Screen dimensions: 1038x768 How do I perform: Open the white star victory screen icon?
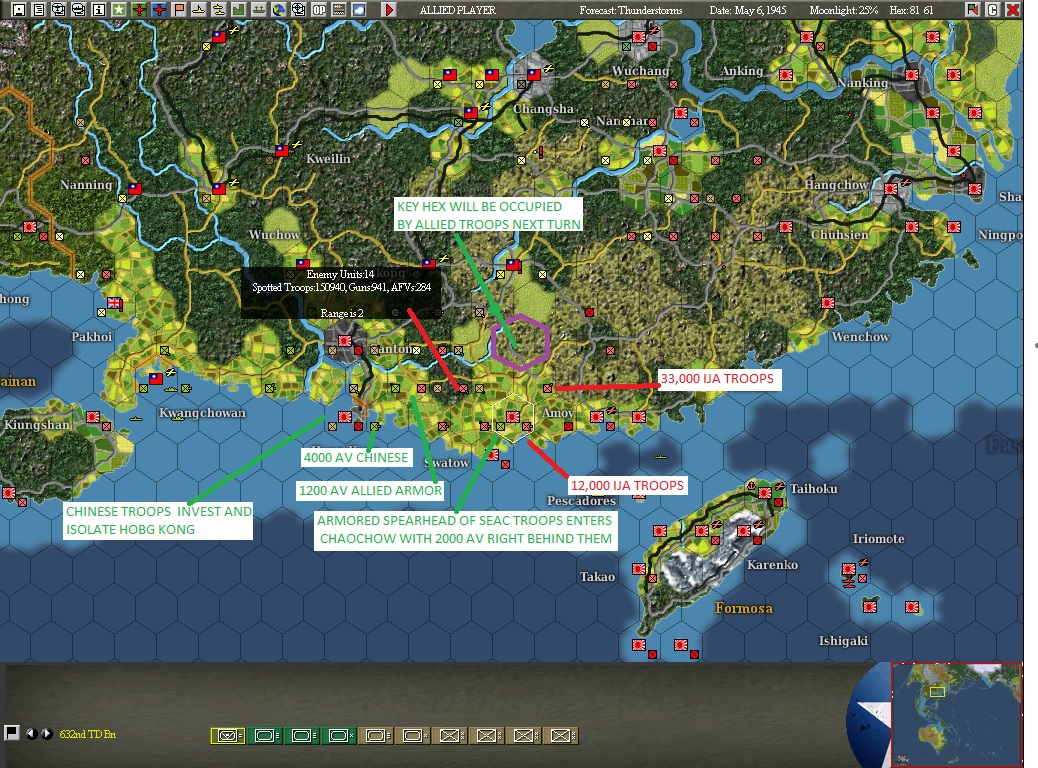(118, 9)
